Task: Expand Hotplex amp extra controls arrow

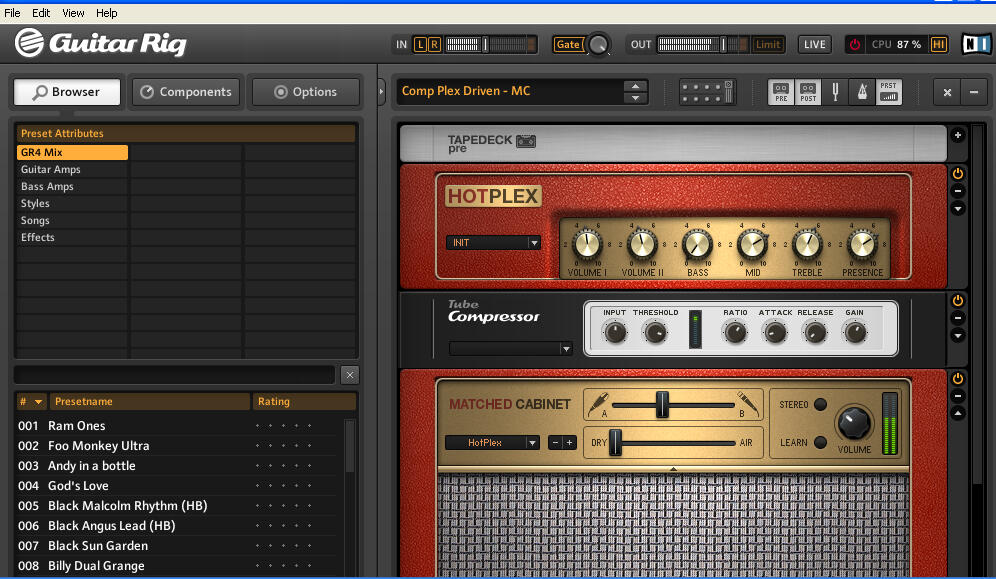Action: point(957,208)
